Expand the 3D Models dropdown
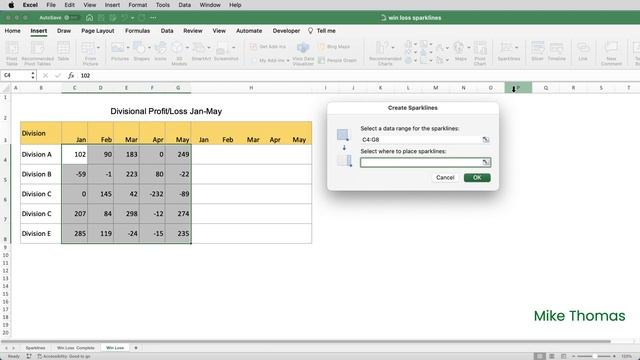 click(187, 47)
